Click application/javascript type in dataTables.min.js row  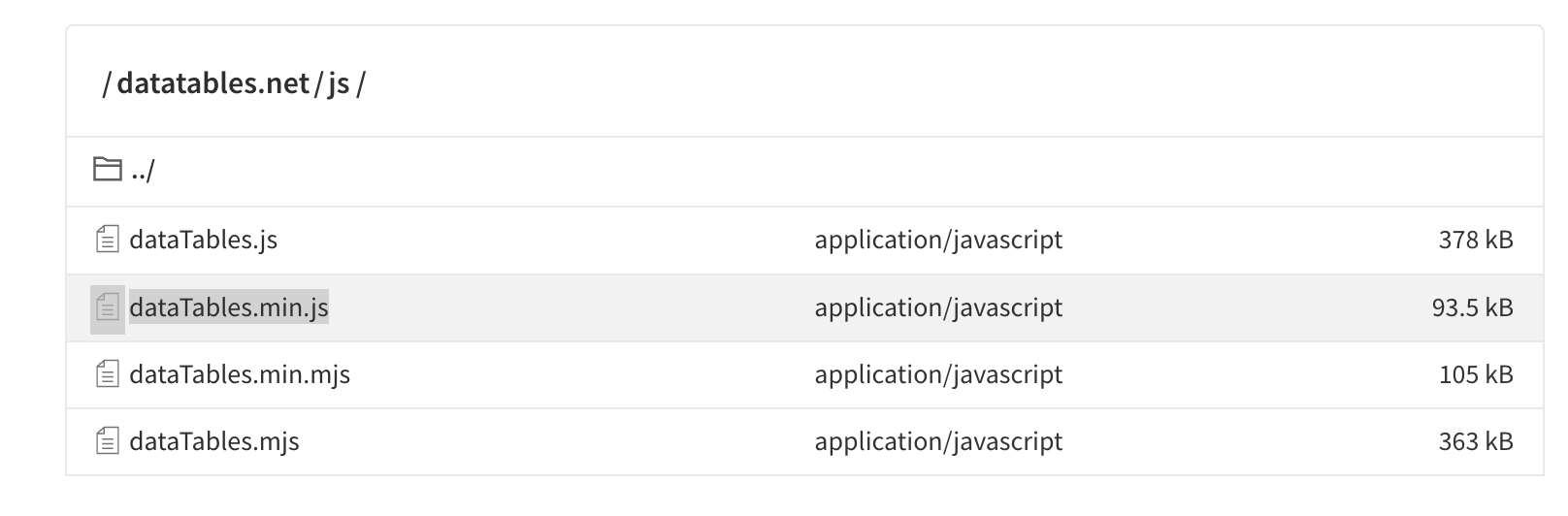point(938,307)
